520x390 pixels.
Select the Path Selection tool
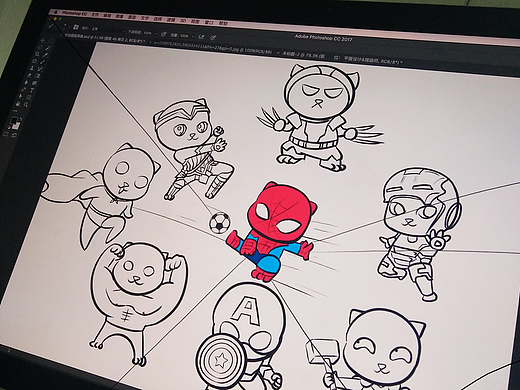20,96
